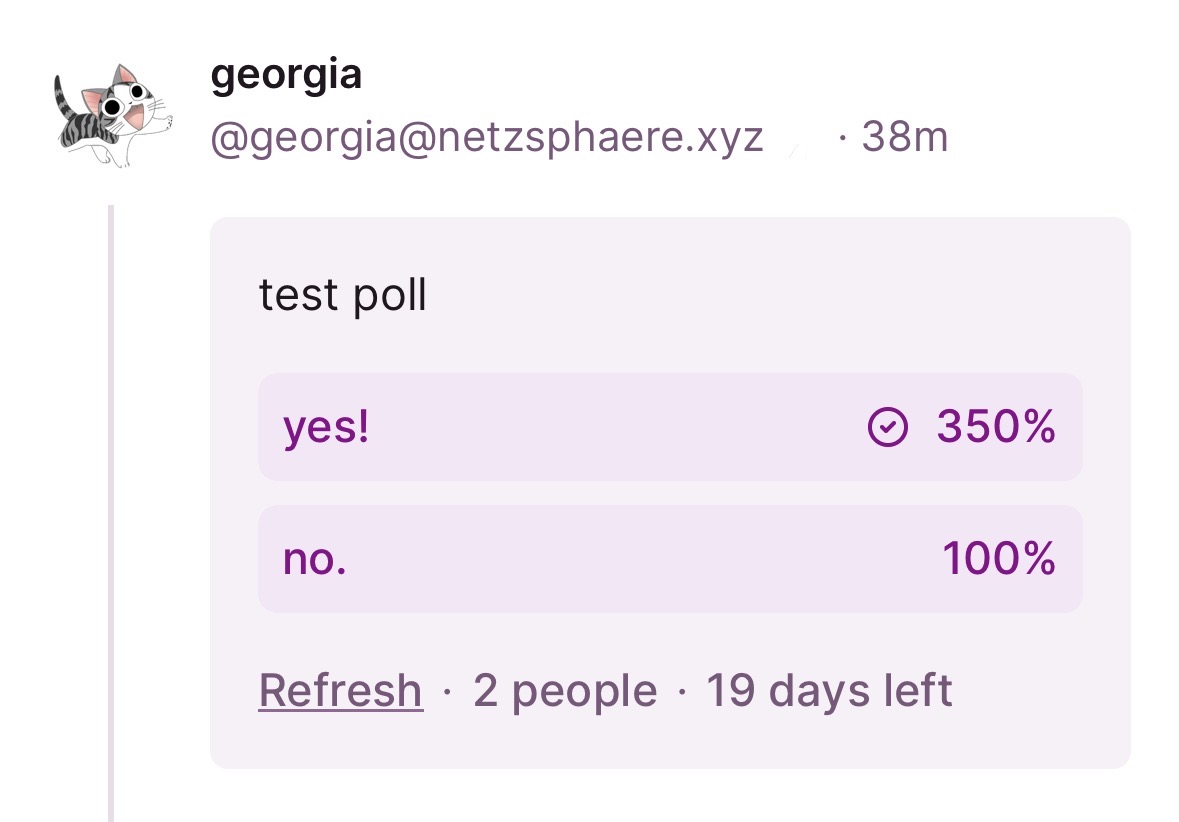The height and width of the screenshot is (822, 1179).
Task: Click georgia's cat avatar picture
Action: (x=112, y=115)
